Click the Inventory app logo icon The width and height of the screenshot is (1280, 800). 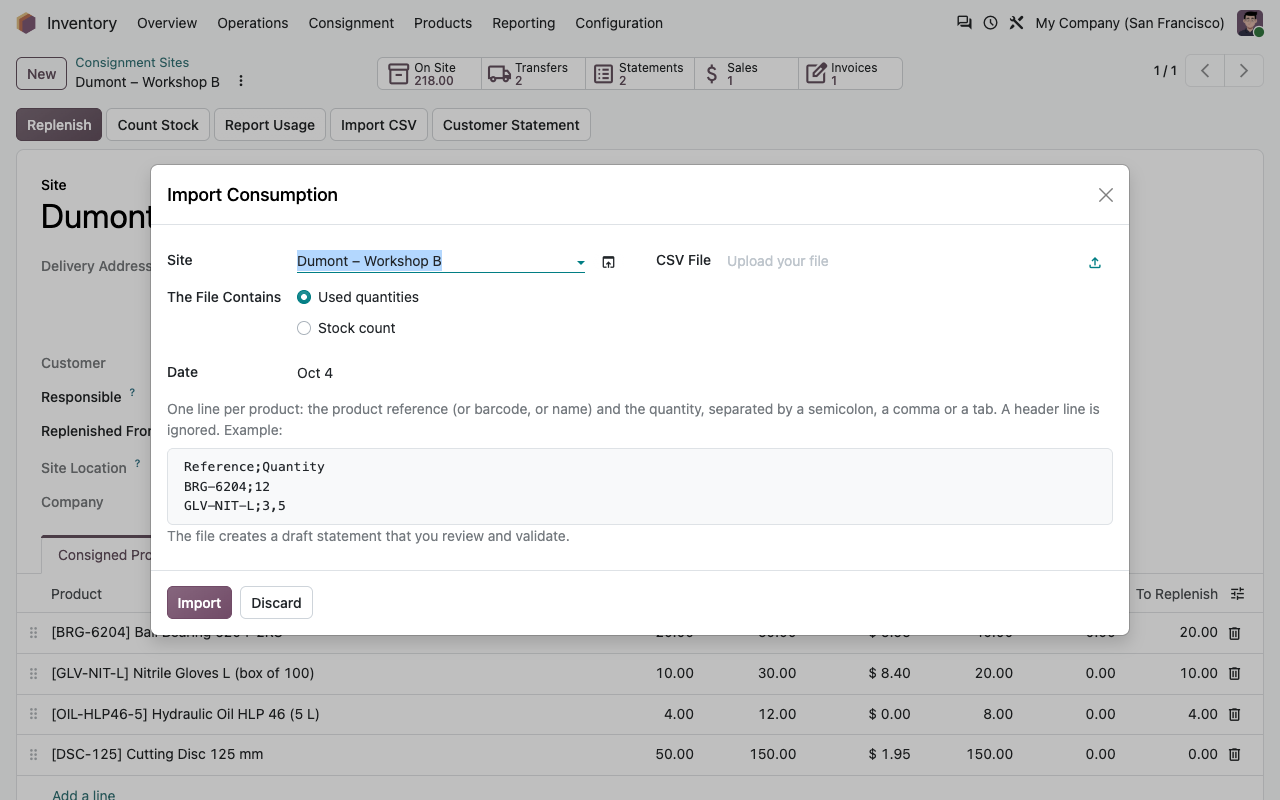tap(26, 23)
